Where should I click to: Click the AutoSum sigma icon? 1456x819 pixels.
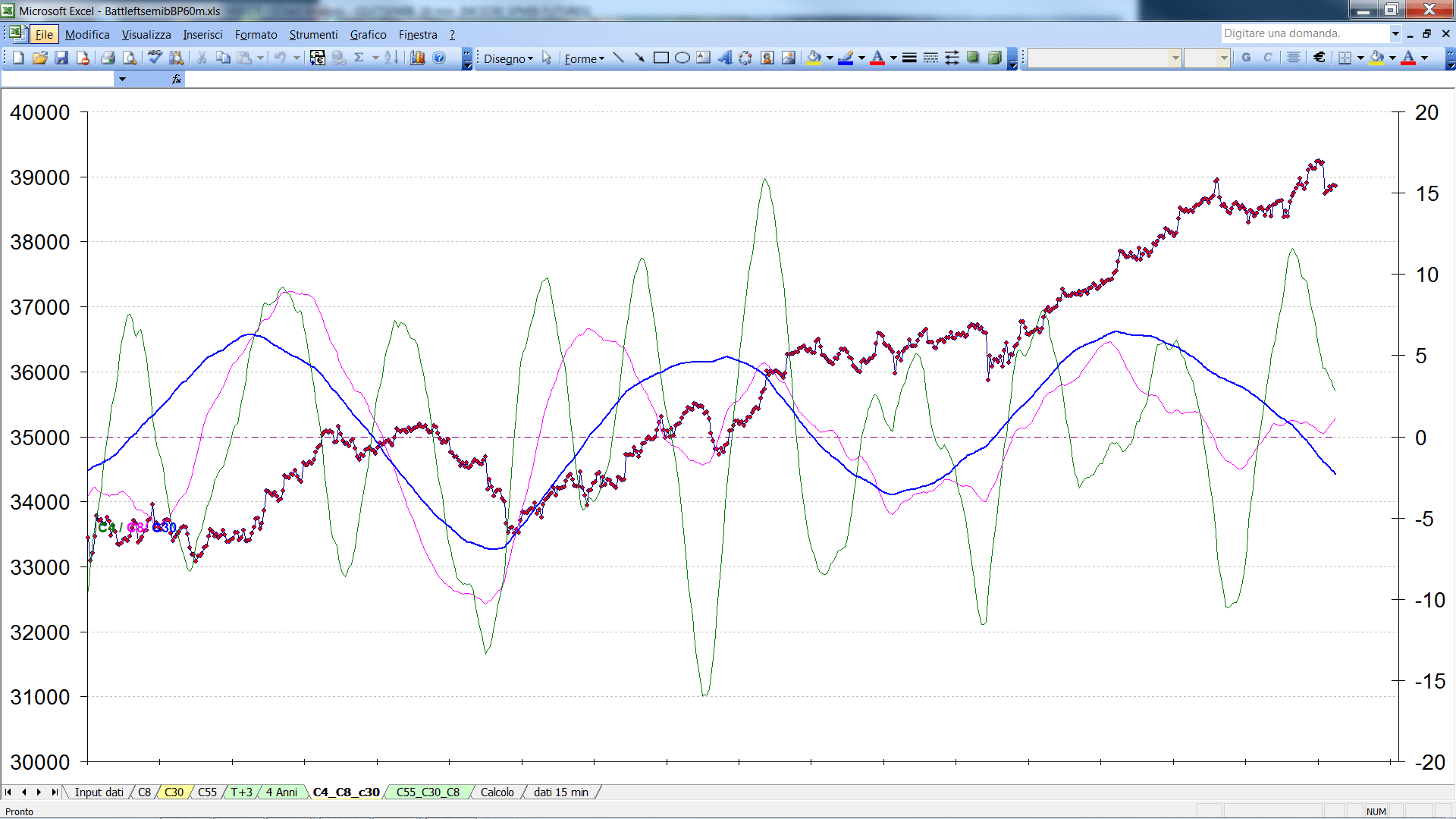pyautogui.click(x=359, y=58)
